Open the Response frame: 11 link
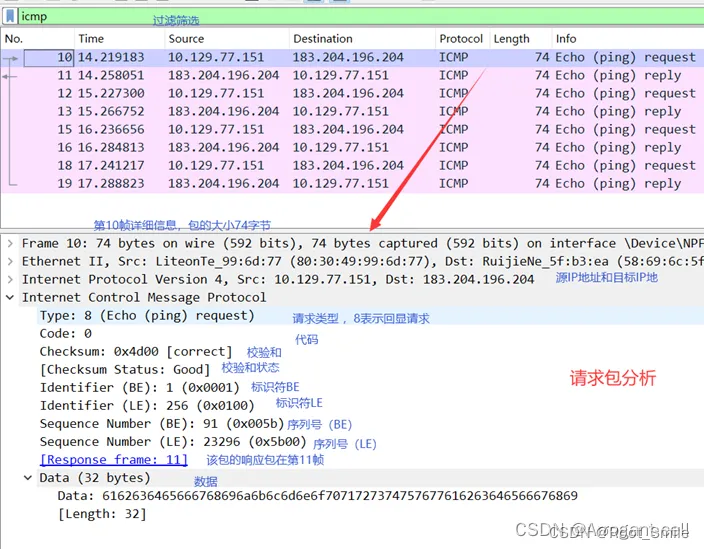 click(113, 460)
